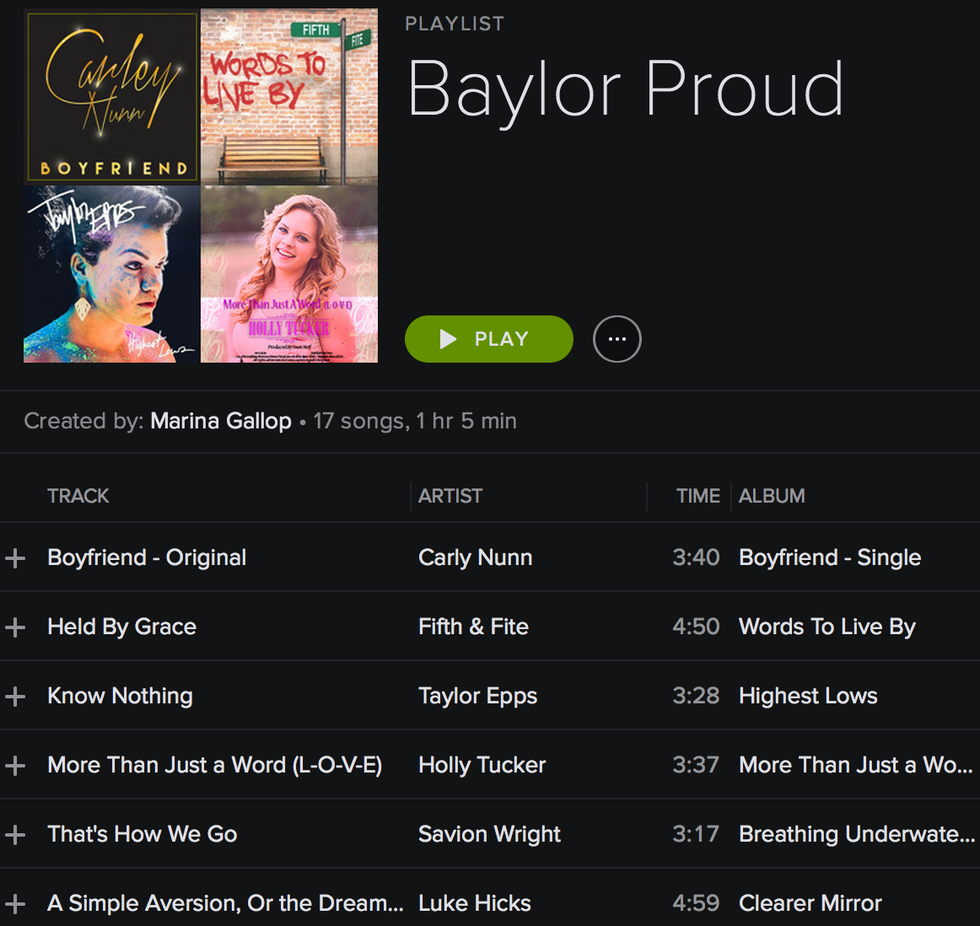Open Marina Gallop's profile link
The height and width of the screenshot is (926, 980).
[x=221, y=421]
